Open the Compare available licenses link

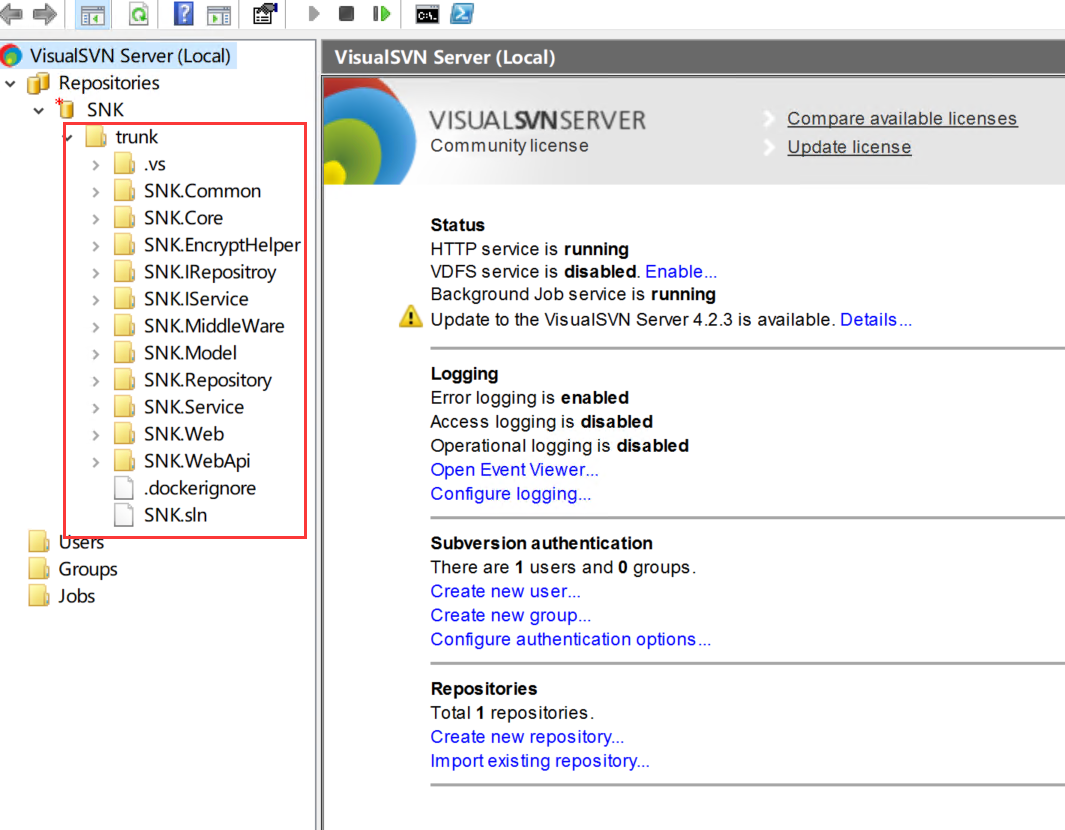click(902, 118)
